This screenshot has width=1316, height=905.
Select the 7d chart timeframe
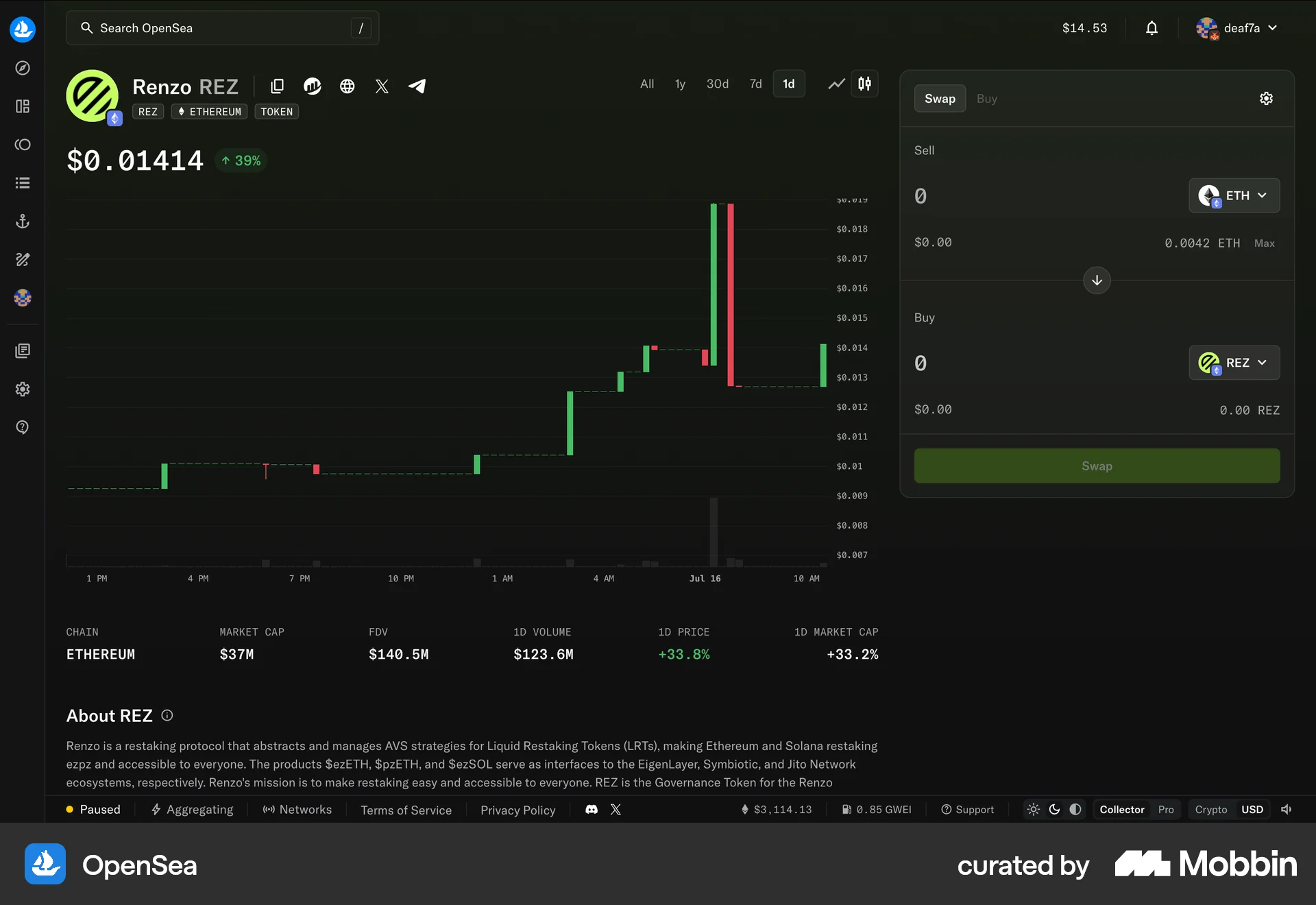[755, 84]
